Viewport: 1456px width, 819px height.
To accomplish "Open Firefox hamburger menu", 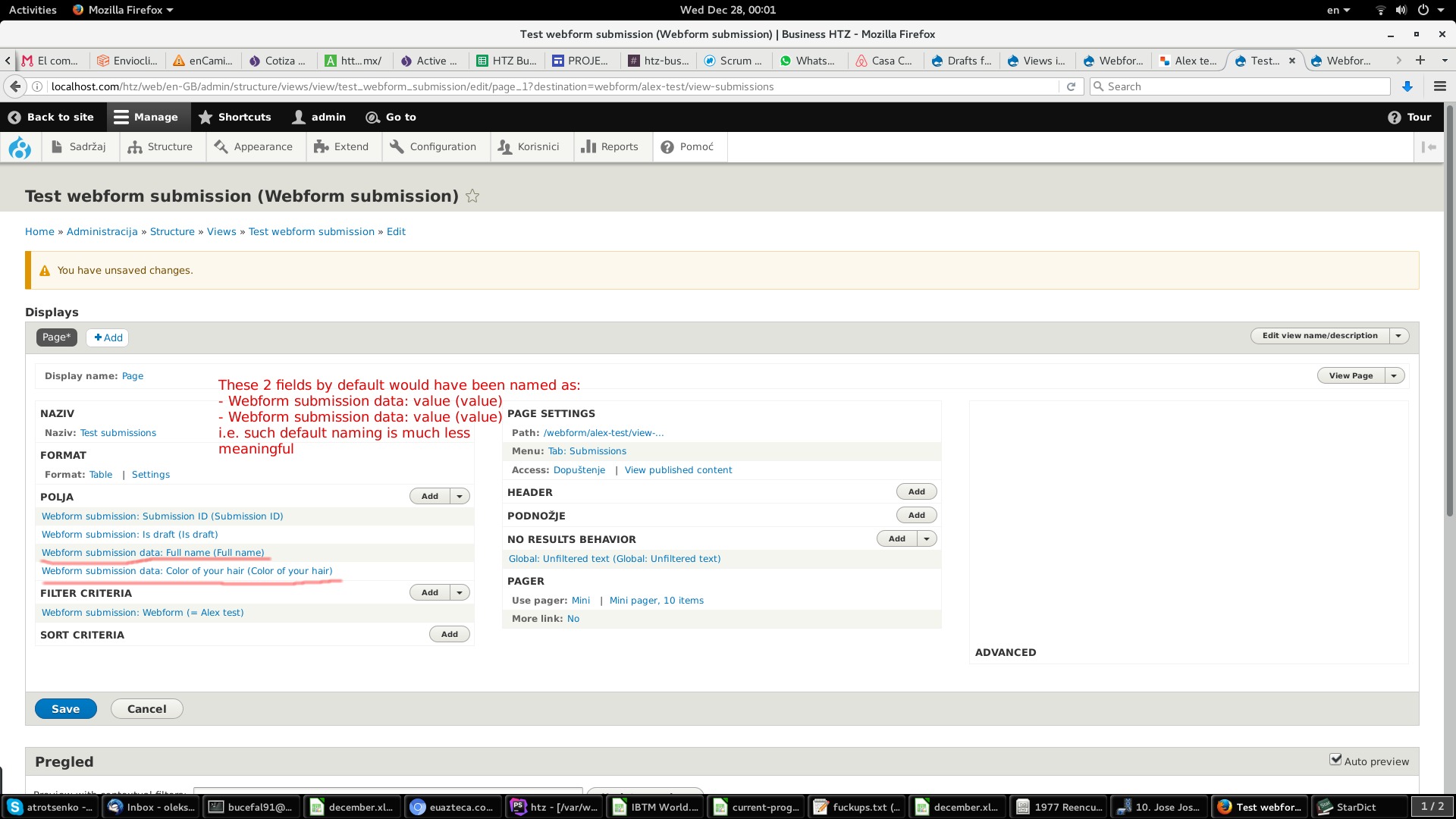I will pos(1439,86).
